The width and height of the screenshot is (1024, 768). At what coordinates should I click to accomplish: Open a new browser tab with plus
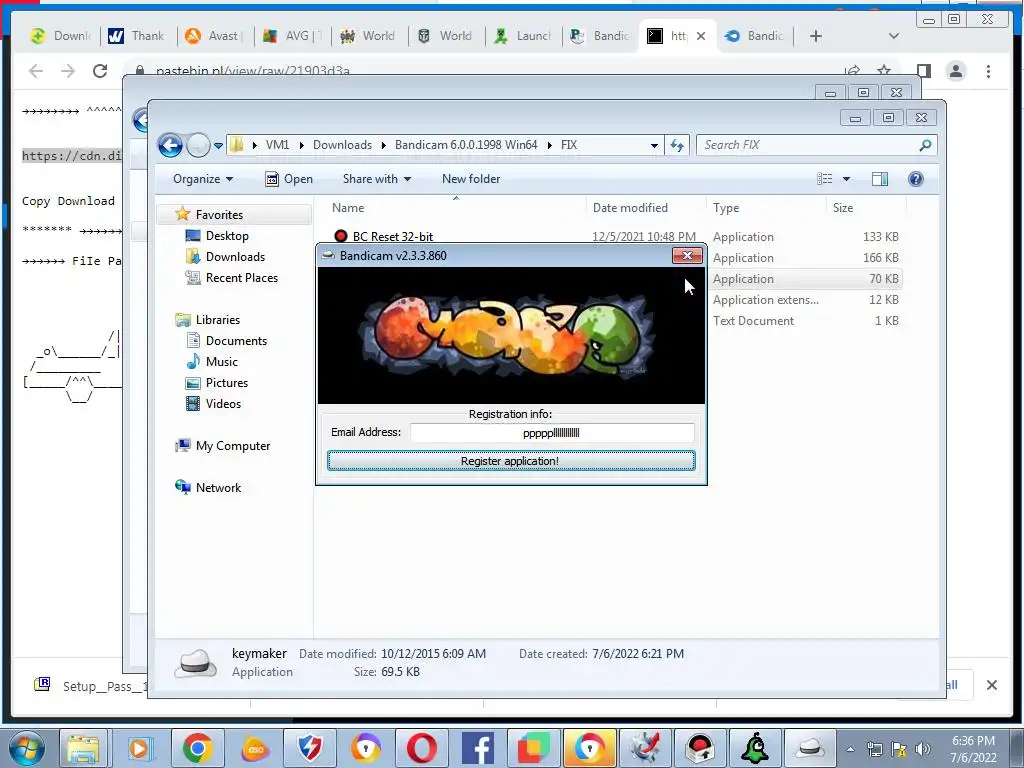(x=816, y=36)
